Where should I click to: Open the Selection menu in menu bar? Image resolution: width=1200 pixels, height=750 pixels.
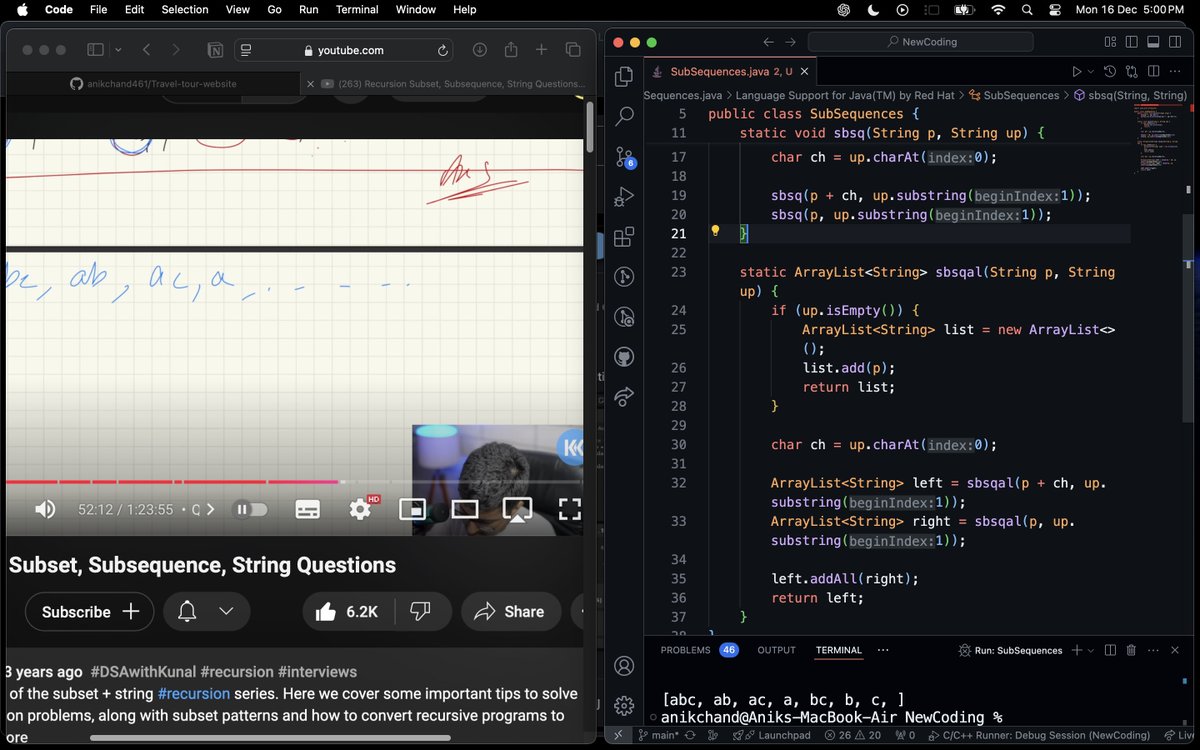(185, 9)
